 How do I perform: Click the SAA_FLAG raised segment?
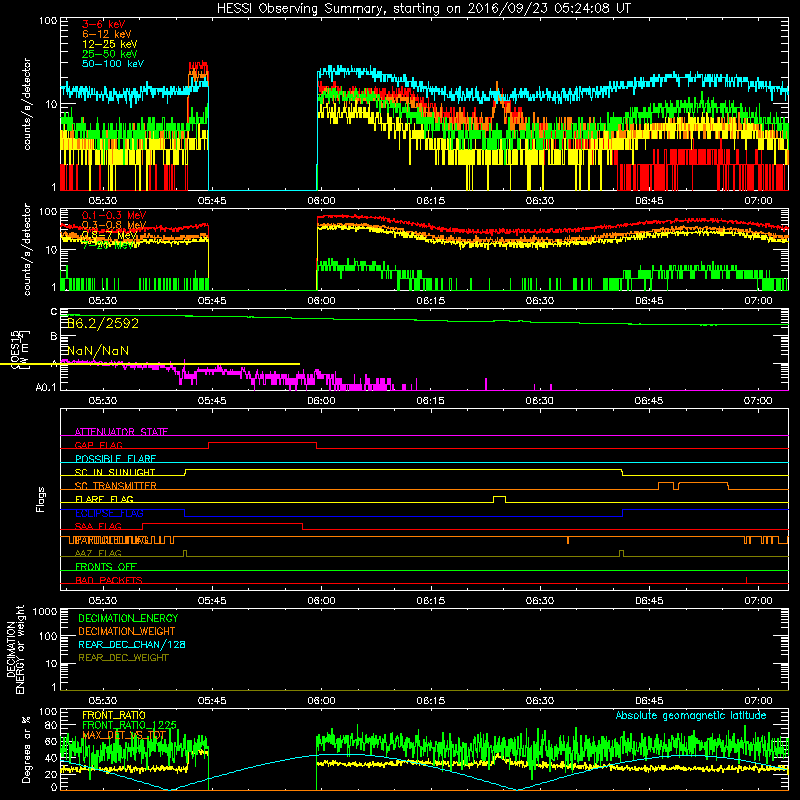(222, 524)
